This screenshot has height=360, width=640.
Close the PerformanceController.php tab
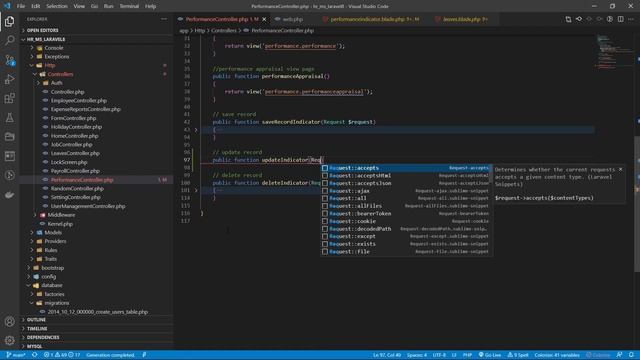click(264, 19)
